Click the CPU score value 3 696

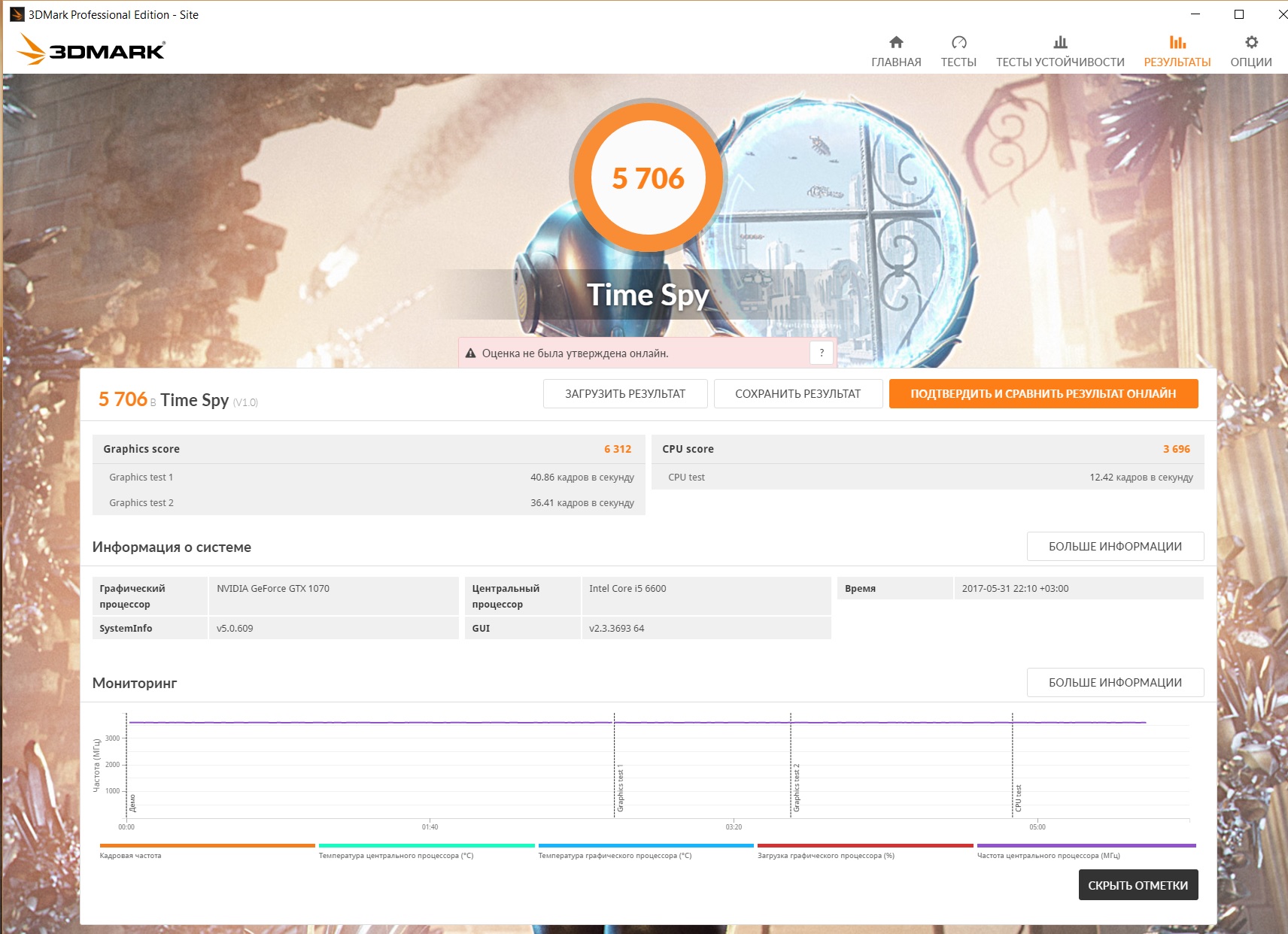click(1177, 449)
